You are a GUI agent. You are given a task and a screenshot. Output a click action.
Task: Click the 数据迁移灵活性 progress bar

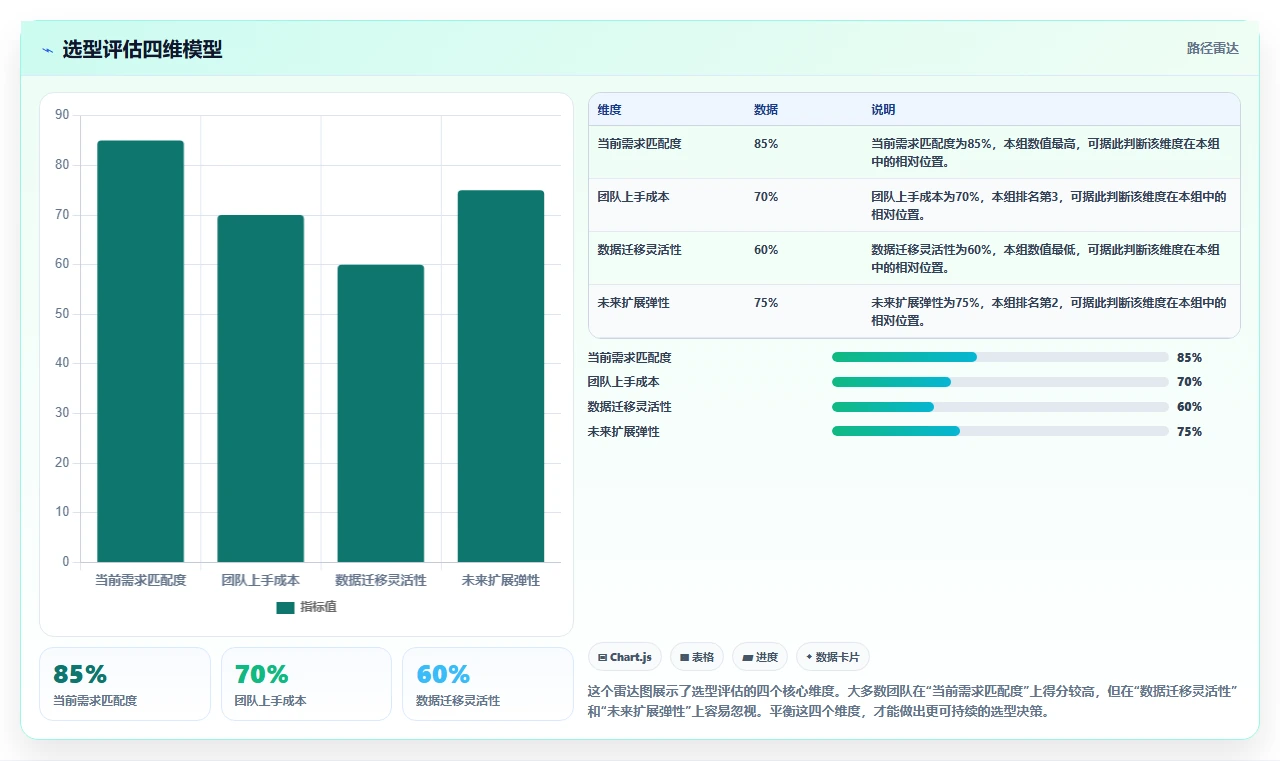coord(1000,407)
